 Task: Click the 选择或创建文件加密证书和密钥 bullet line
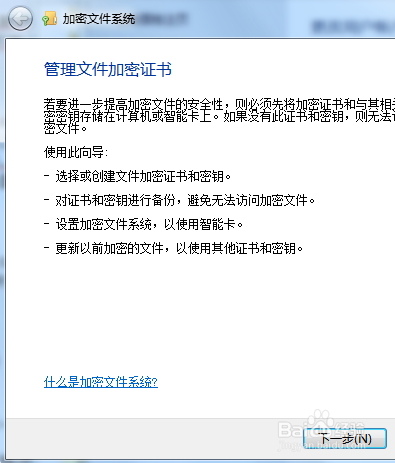(137, 176)
